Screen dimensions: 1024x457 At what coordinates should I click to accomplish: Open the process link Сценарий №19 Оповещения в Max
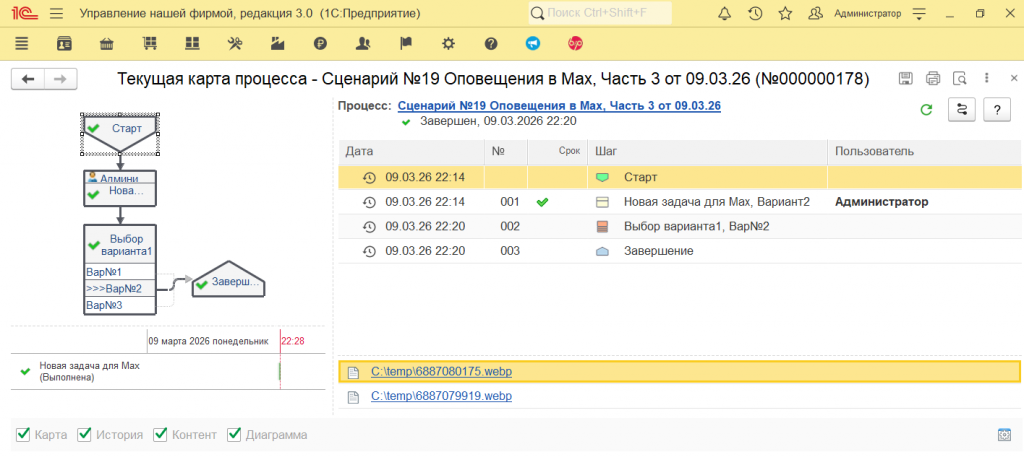point(559,106)
